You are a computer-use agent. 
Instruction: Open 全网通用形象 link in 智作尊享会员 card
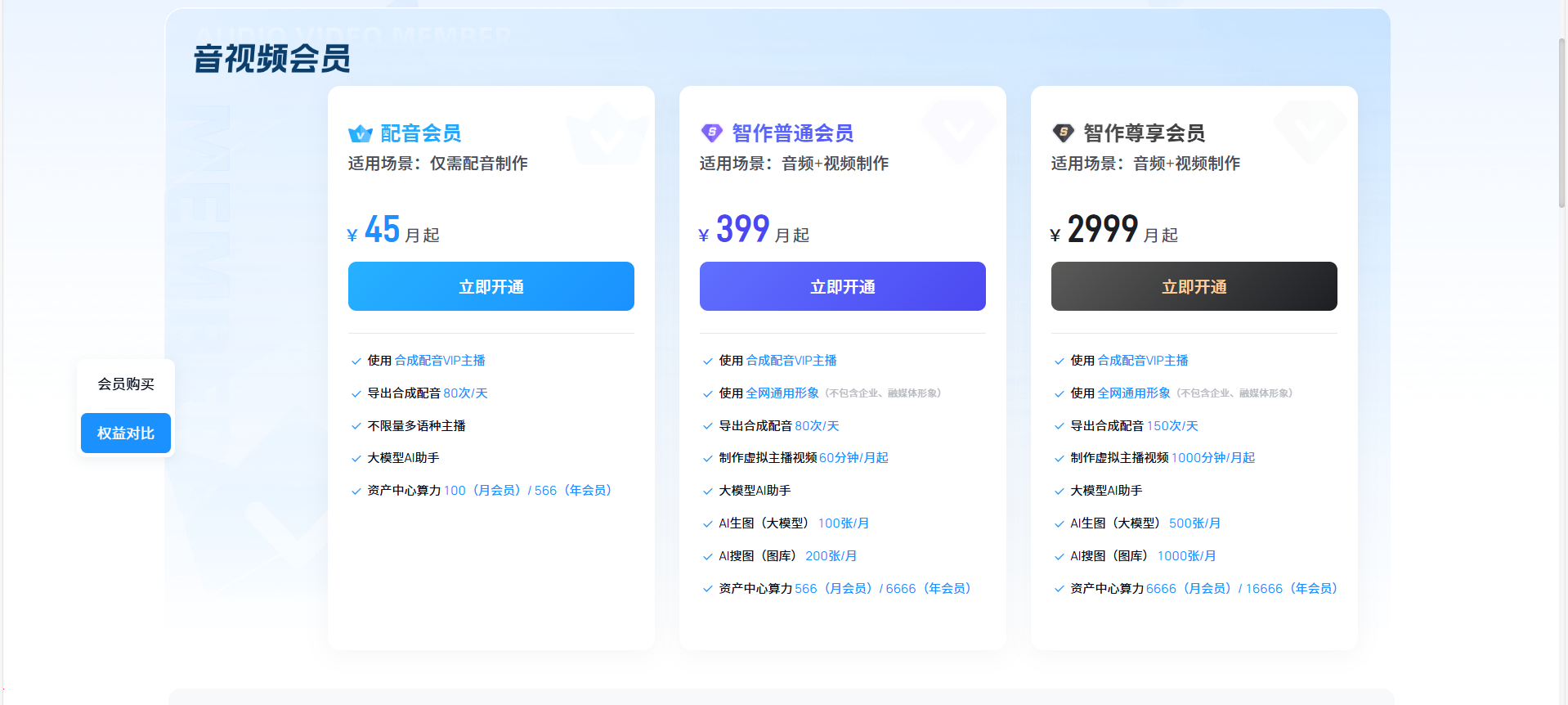coord(1134,393)
